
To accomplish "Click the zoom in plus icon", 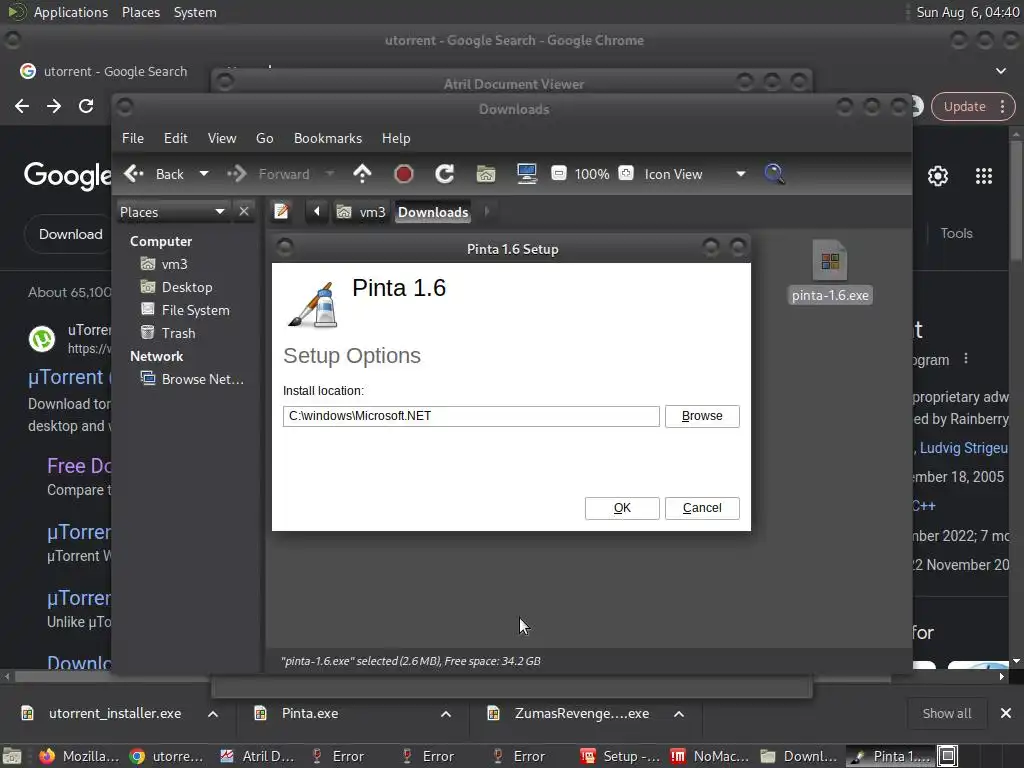I will (x=626, y=174).
